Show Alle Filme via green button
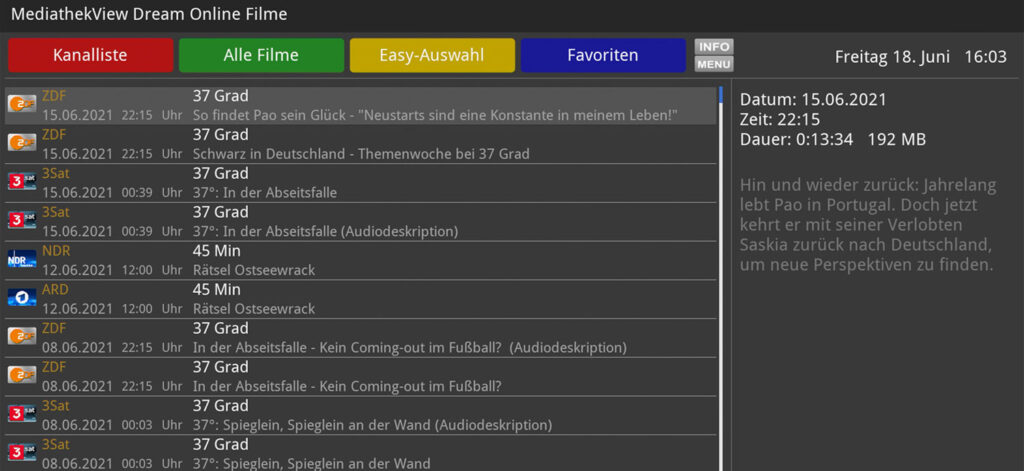The image size is (1024, 471). point(261,55)
